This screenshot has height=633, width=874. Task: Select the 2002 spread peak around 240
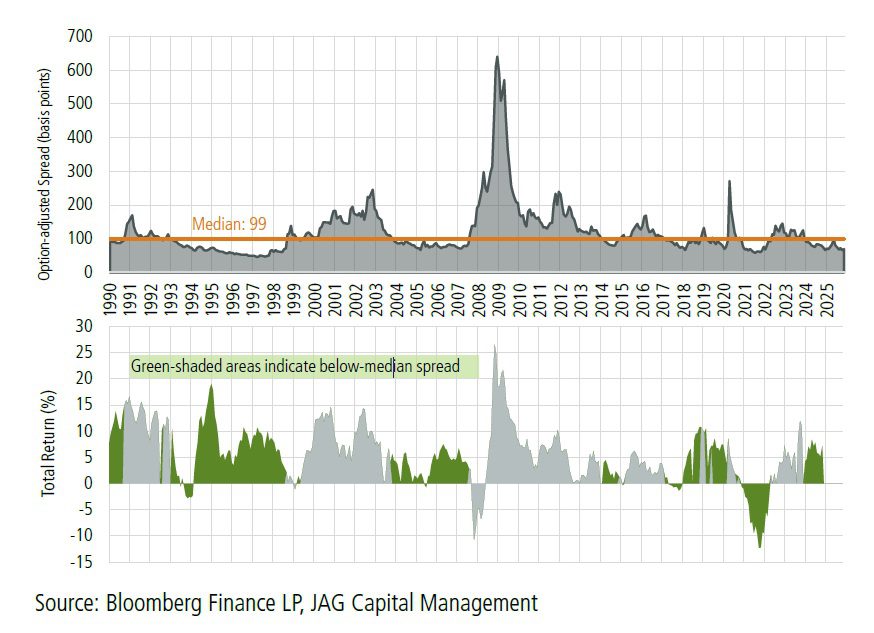pos(371,191)
